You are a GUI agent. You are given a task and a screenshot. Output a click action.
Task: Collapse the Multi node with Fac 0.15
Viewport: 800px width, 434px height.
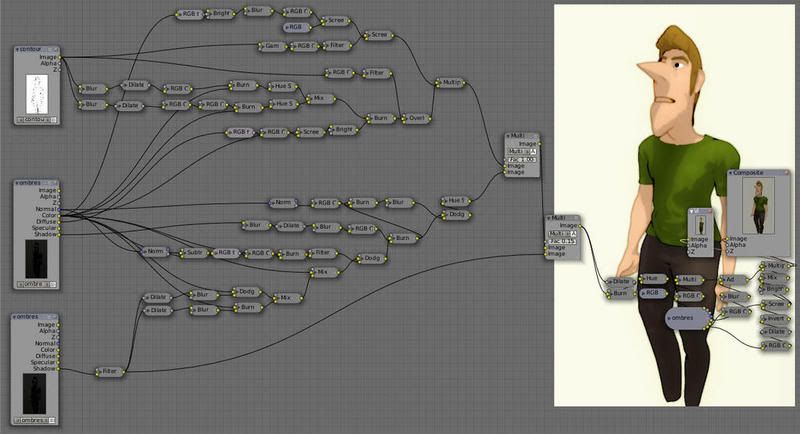(x=549, y=218)
